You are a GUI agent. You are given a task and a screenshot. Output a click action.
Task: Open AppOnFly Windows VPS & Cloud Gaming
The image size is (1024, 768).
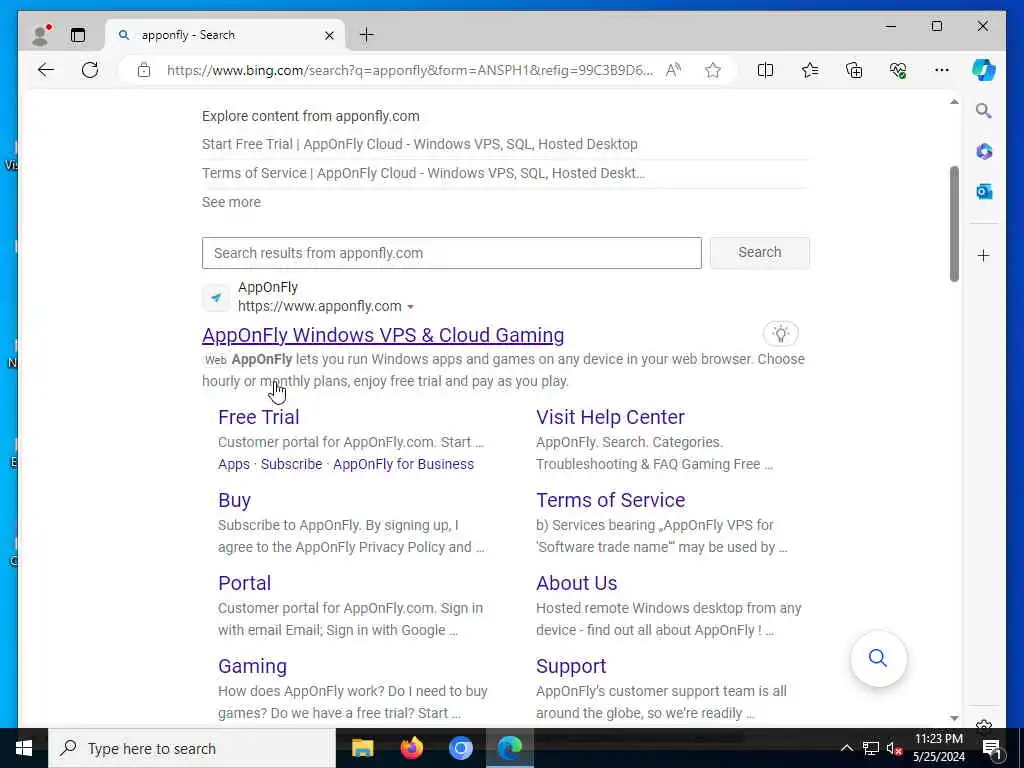pos(383,335)
